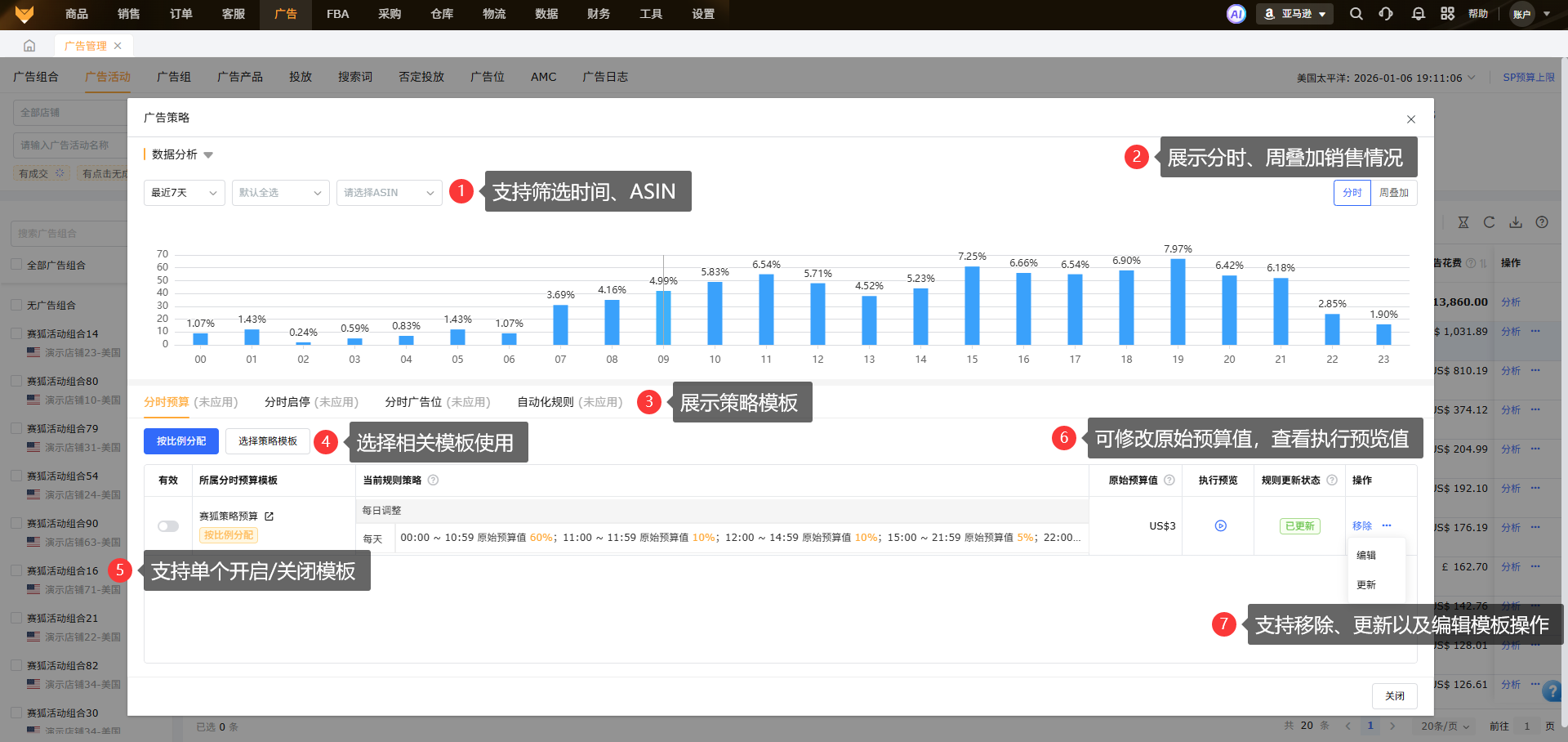The image size is (1568, 742).
Task: Open the 默认全选 dropdown
Action: (280, 193)
